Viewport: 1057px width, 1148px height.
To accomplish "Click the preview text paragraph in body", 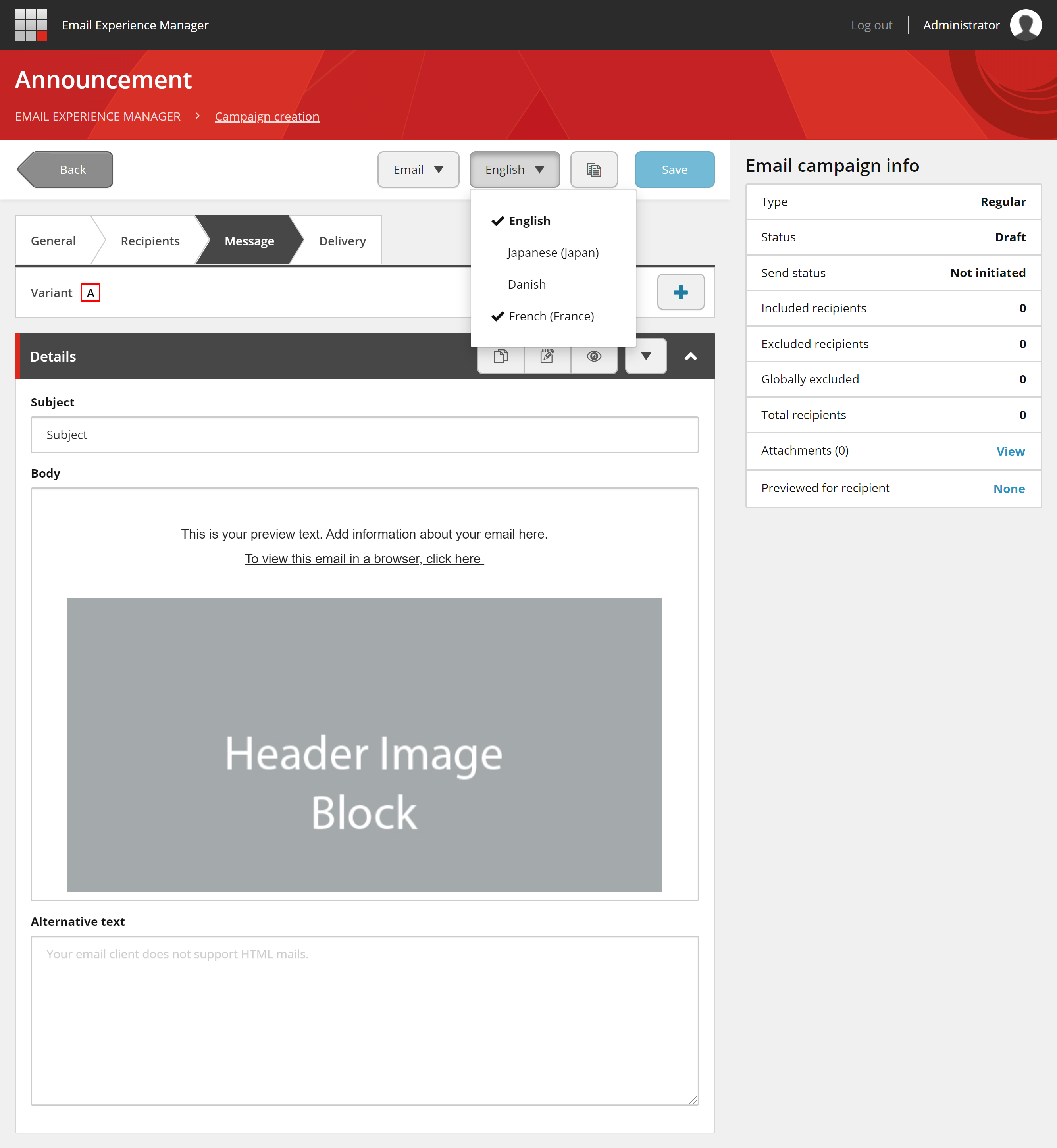I will pyautogui.click(x=364, y=534).
